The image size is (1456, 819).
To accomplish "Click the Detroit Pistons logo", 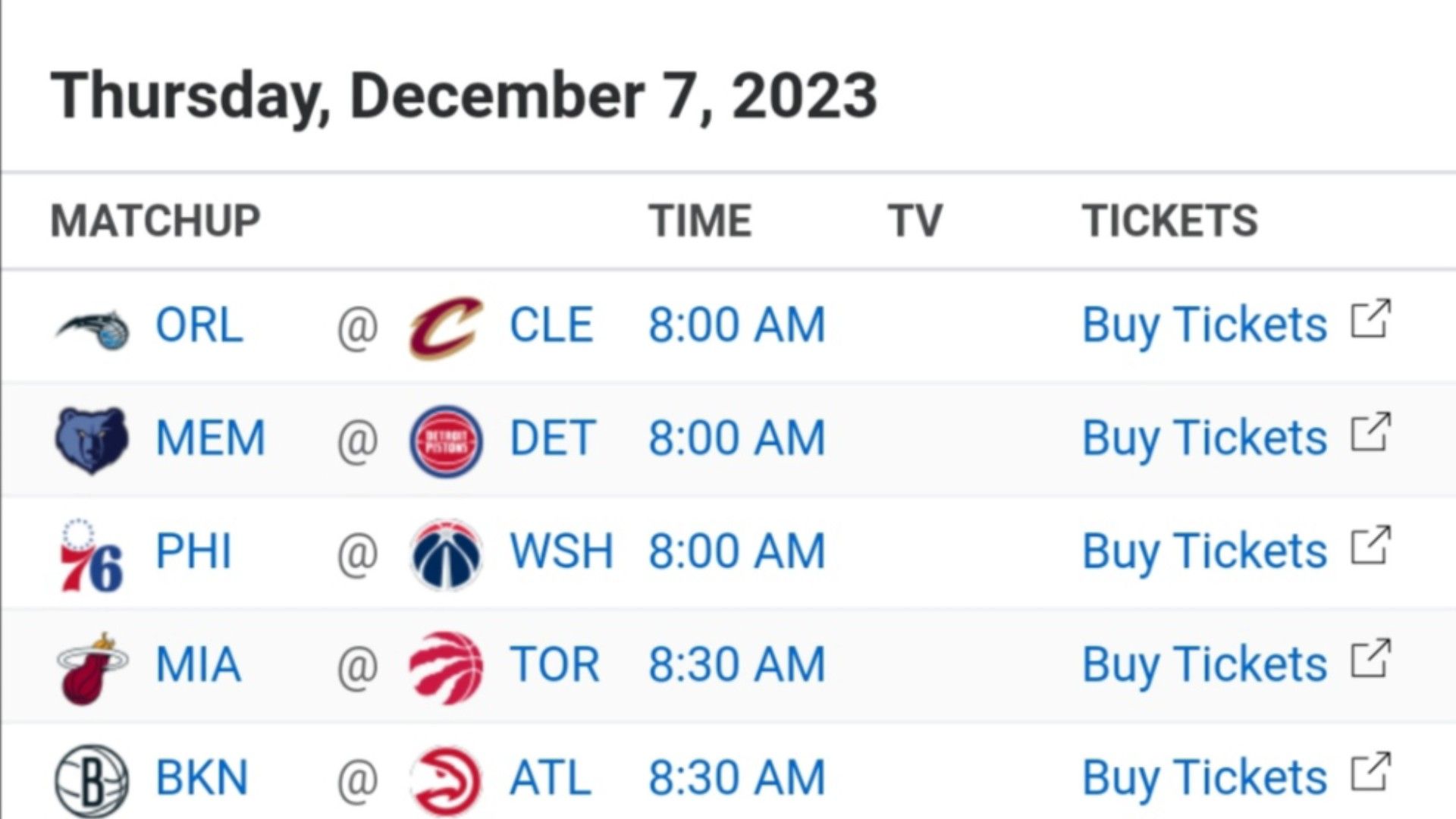I will point(446,441).
